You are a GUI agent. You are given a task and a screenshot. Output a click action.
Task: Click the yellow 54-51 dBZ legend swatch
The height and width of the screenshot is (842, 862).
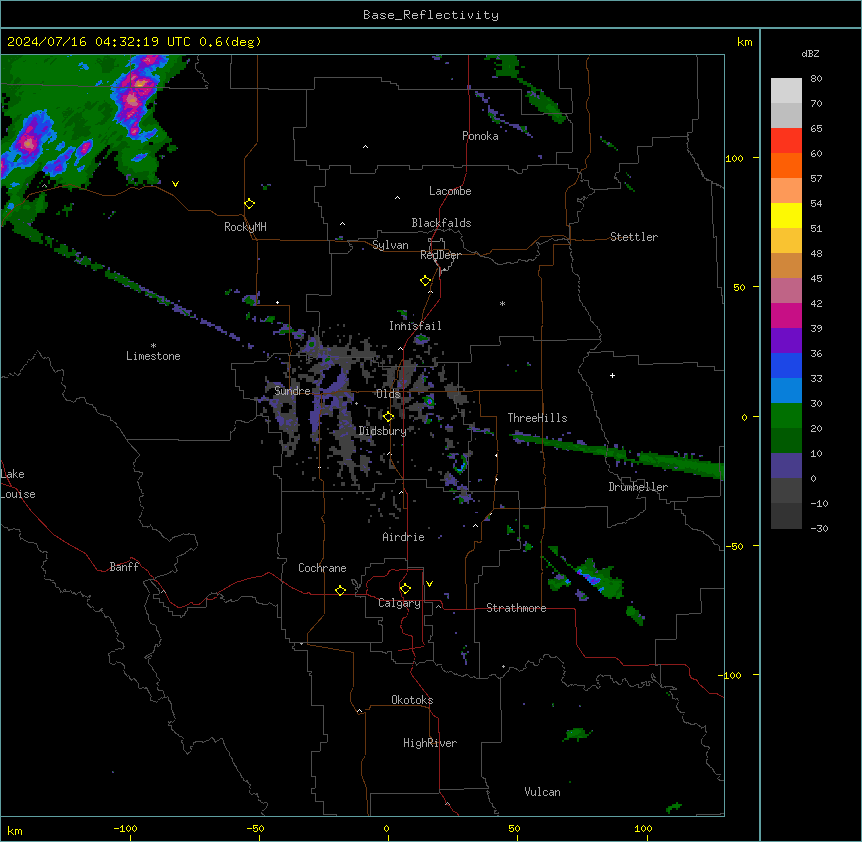786,215
